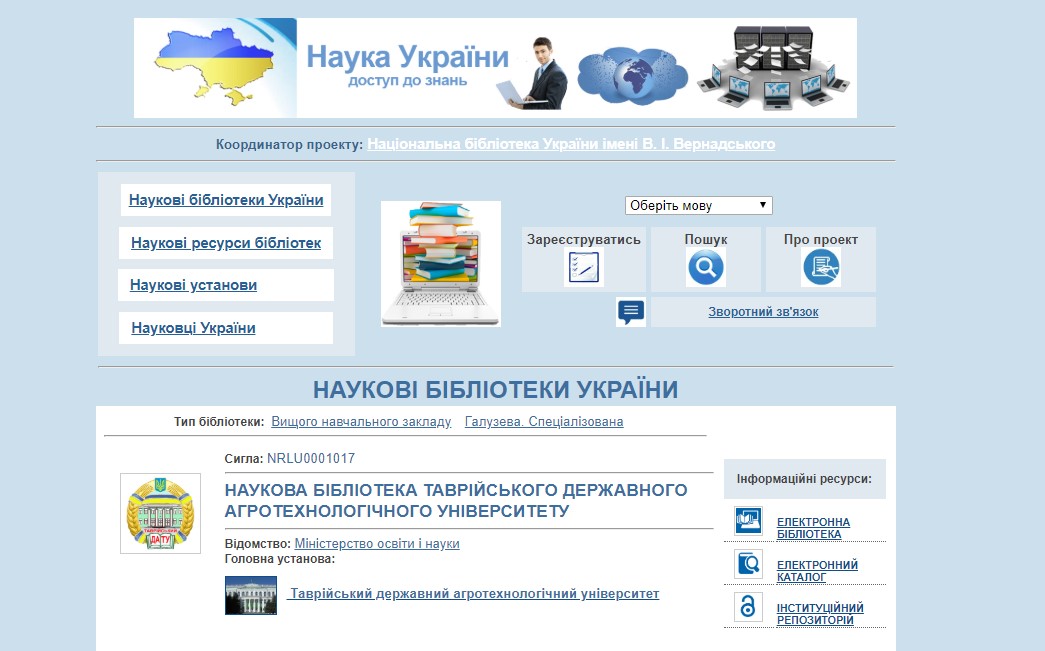Click the Пошук label
Image resolution: width=1045 pixels, height=651 pixels.
(x=706, y=239)
